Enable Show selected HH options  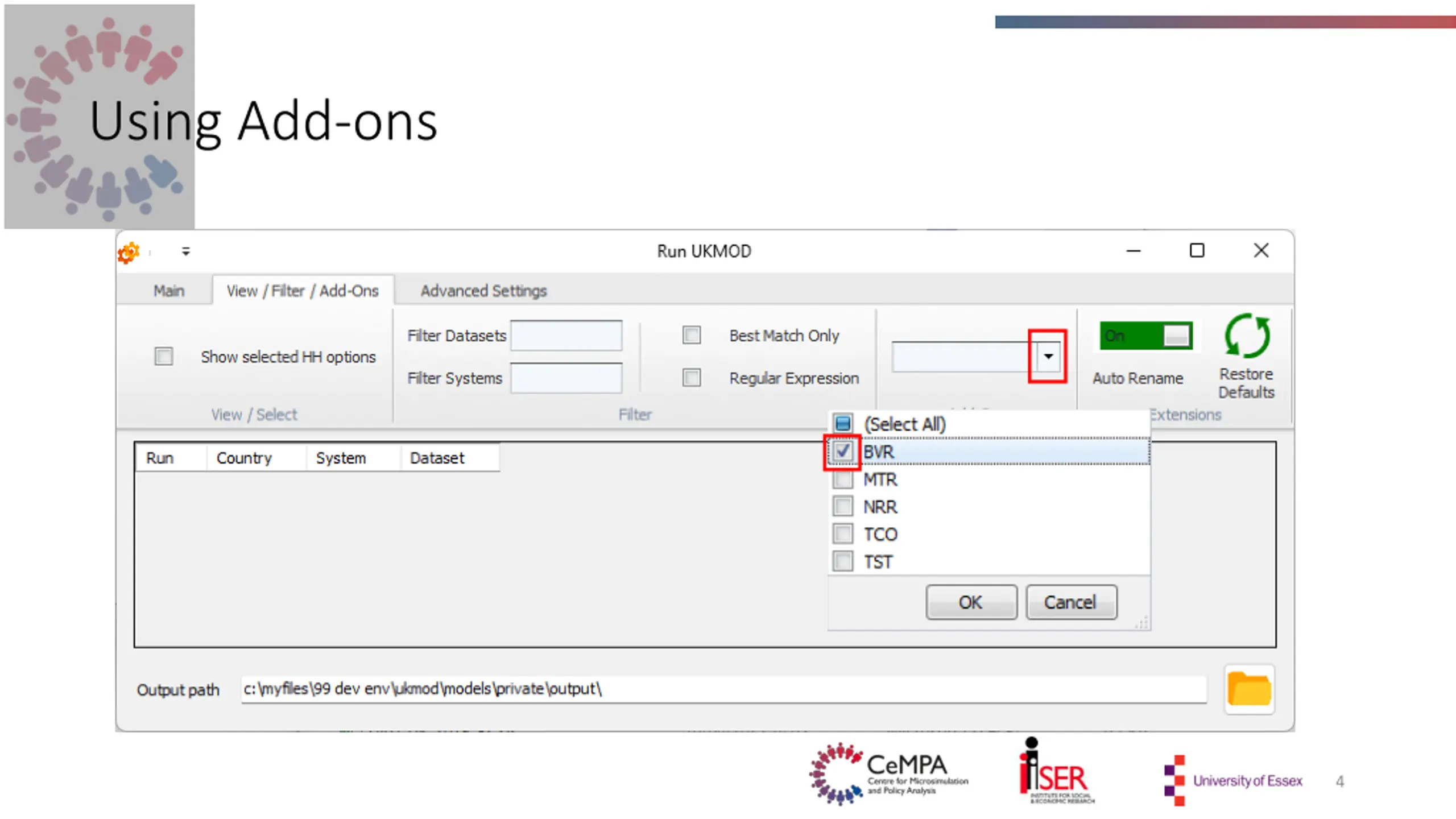pyautogui.click(x=164, y=357)
